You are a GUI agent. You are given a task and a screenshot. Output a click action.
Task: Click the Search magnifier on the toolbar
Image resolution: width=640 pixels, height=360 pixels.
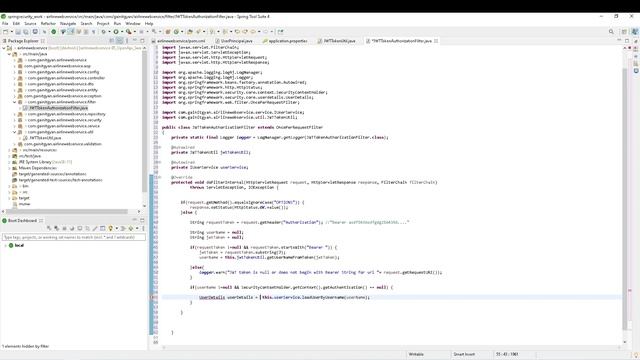click(x=611, y=32)
